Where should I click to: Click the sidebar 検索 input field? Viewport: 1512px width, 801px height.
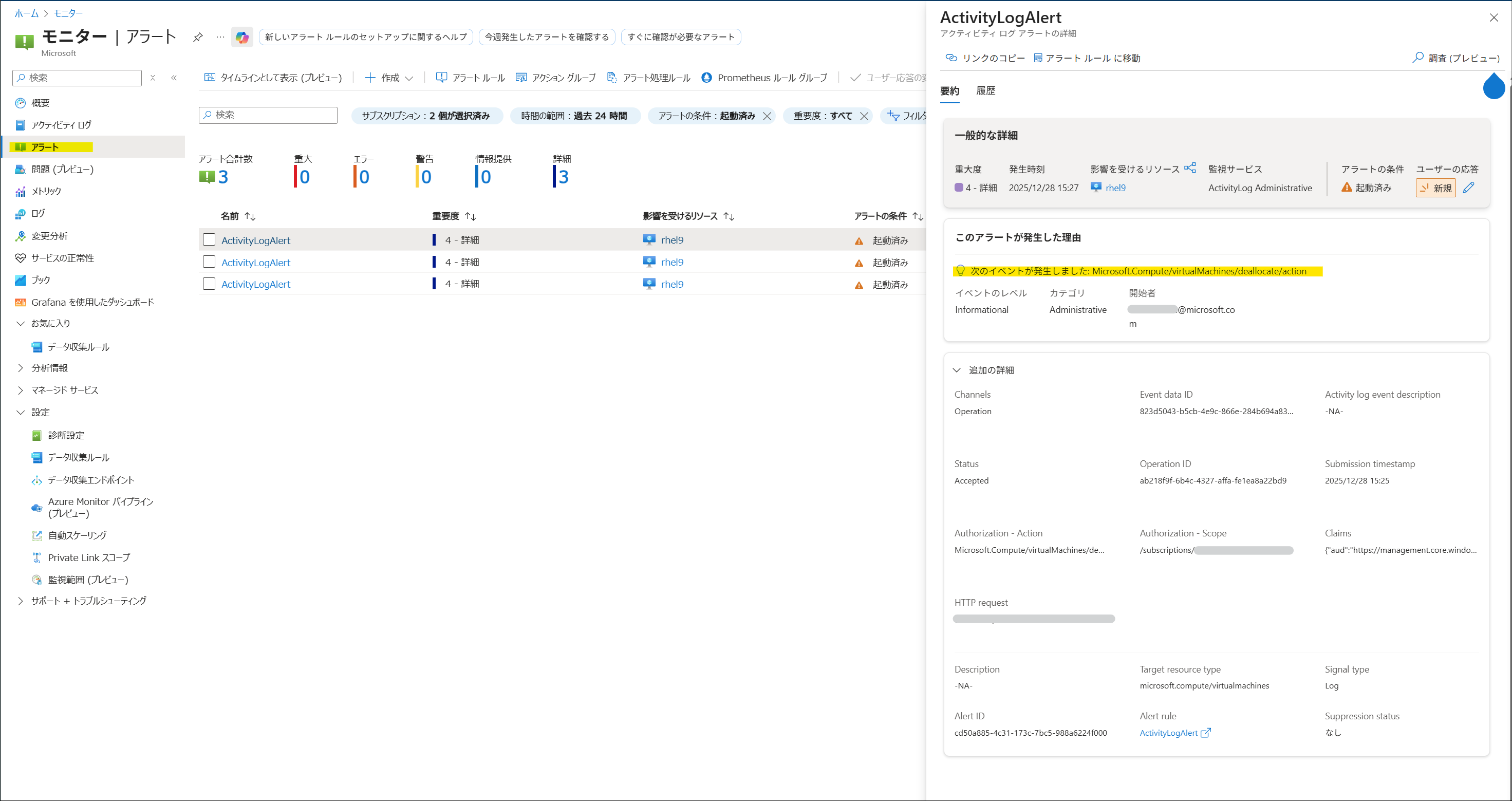click(77, 78)
